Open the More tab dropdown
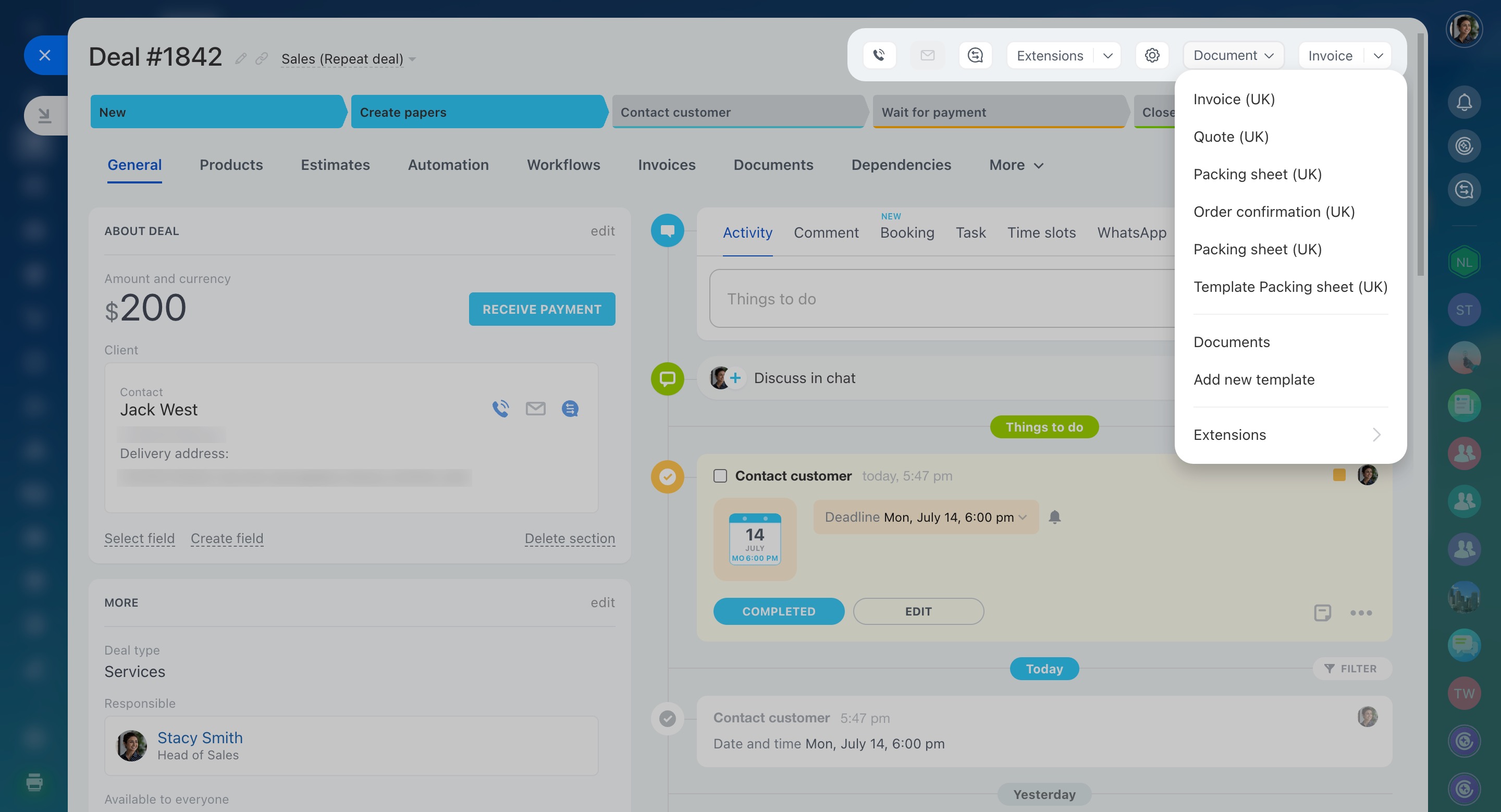This screenshot has width=1501, height=812. (1016, 165)
